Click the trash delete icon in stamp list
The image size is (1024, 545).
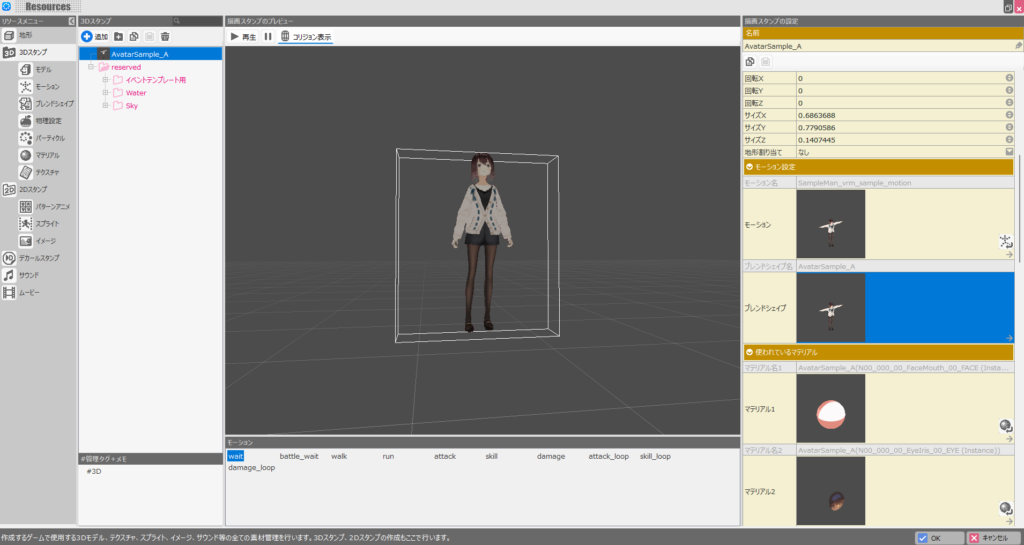(x=165, y=36)
